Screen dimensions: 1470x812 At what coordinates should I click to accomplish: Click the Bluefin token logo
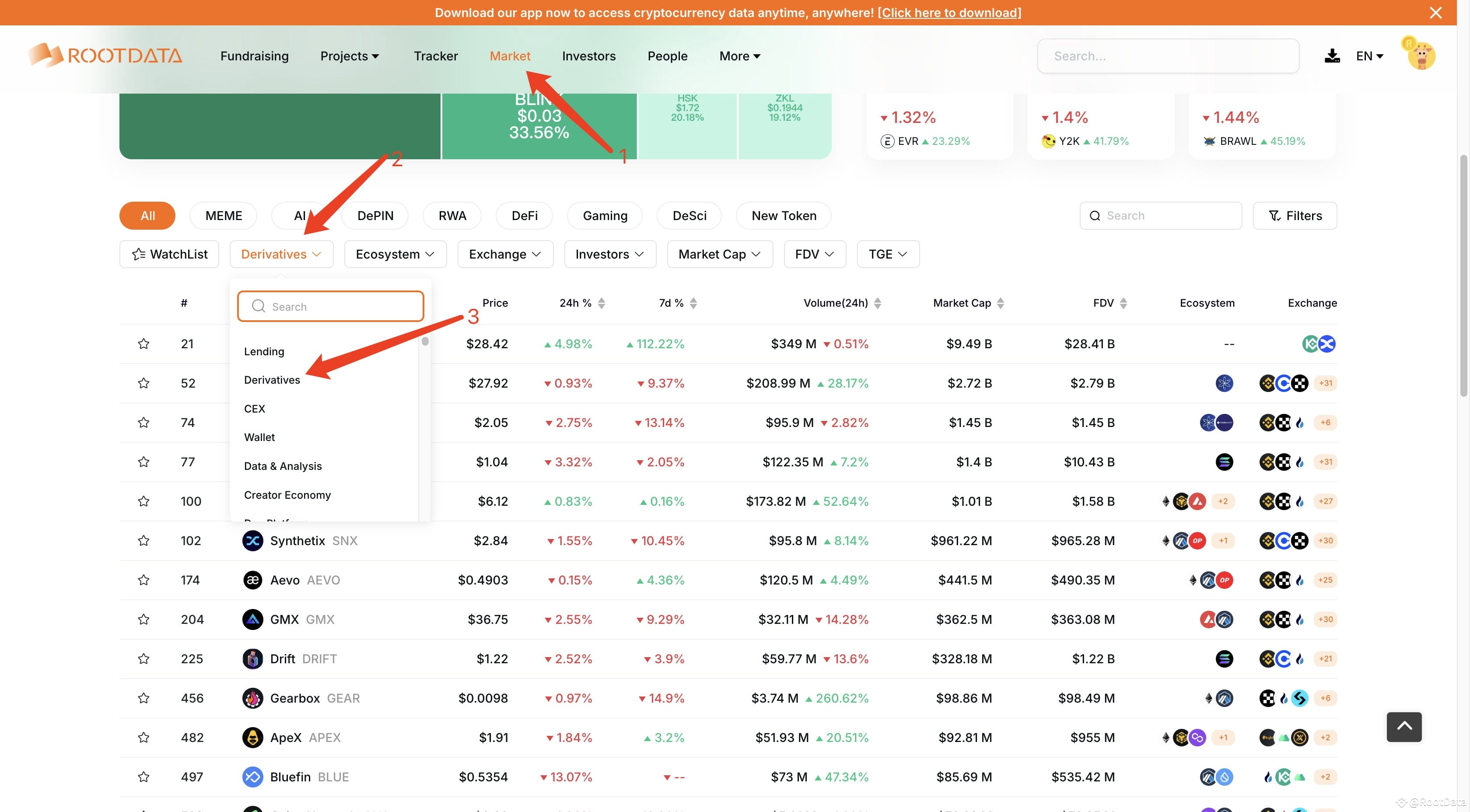tap(252, 777)
